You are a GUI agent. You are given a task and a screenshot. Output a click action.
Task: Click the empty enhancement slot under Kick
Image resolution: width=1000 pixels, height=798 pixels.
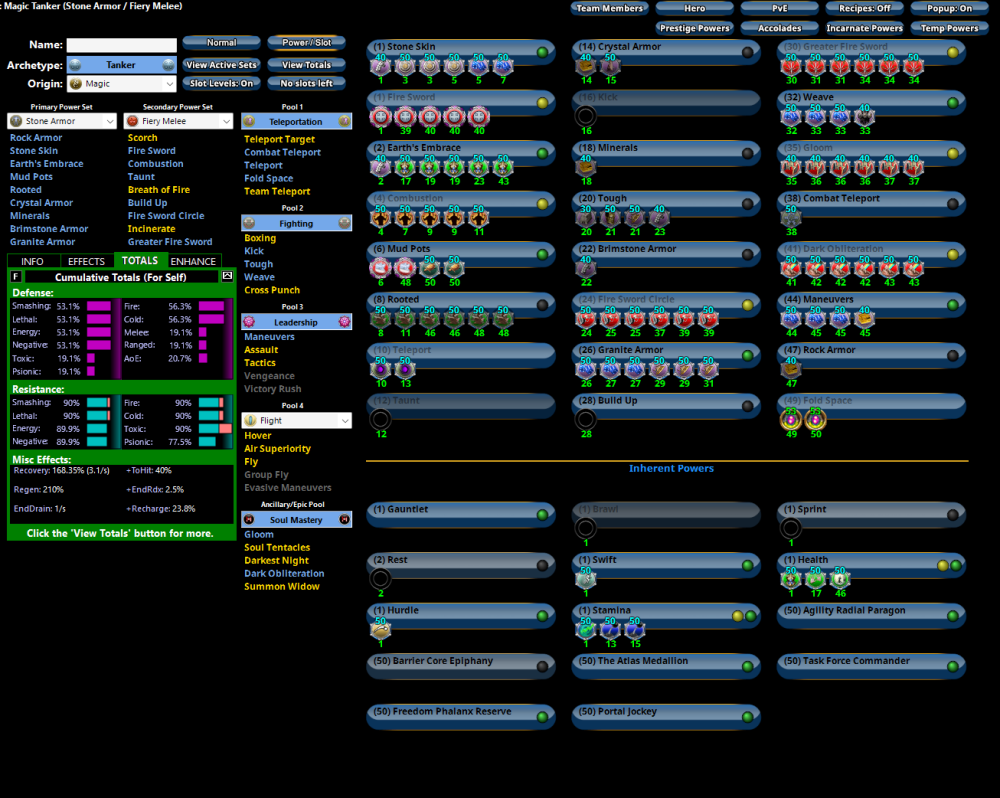pyautogui.click(x=586, y=116)
